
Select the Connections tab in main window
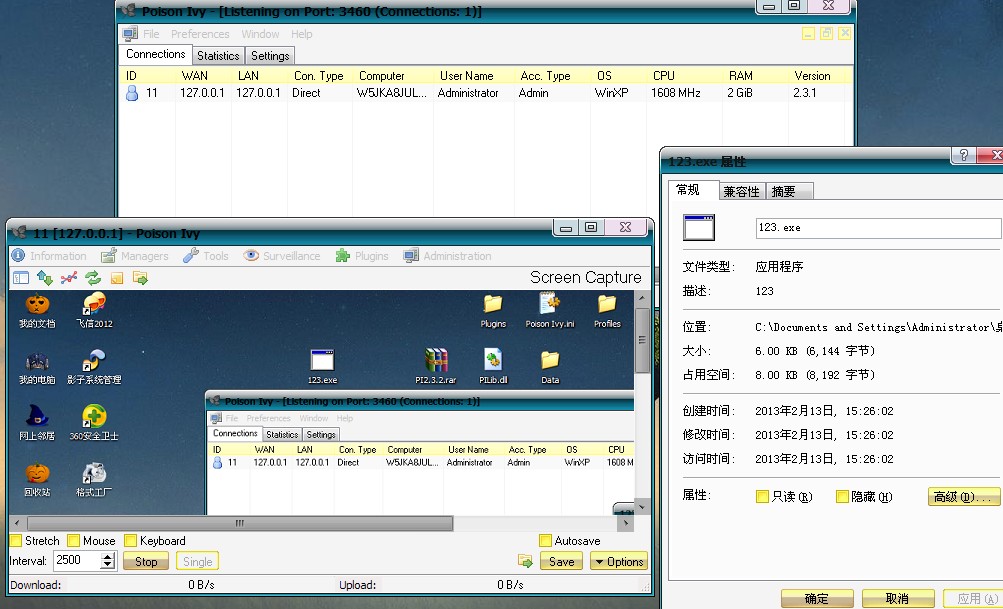tap(155, 54)
